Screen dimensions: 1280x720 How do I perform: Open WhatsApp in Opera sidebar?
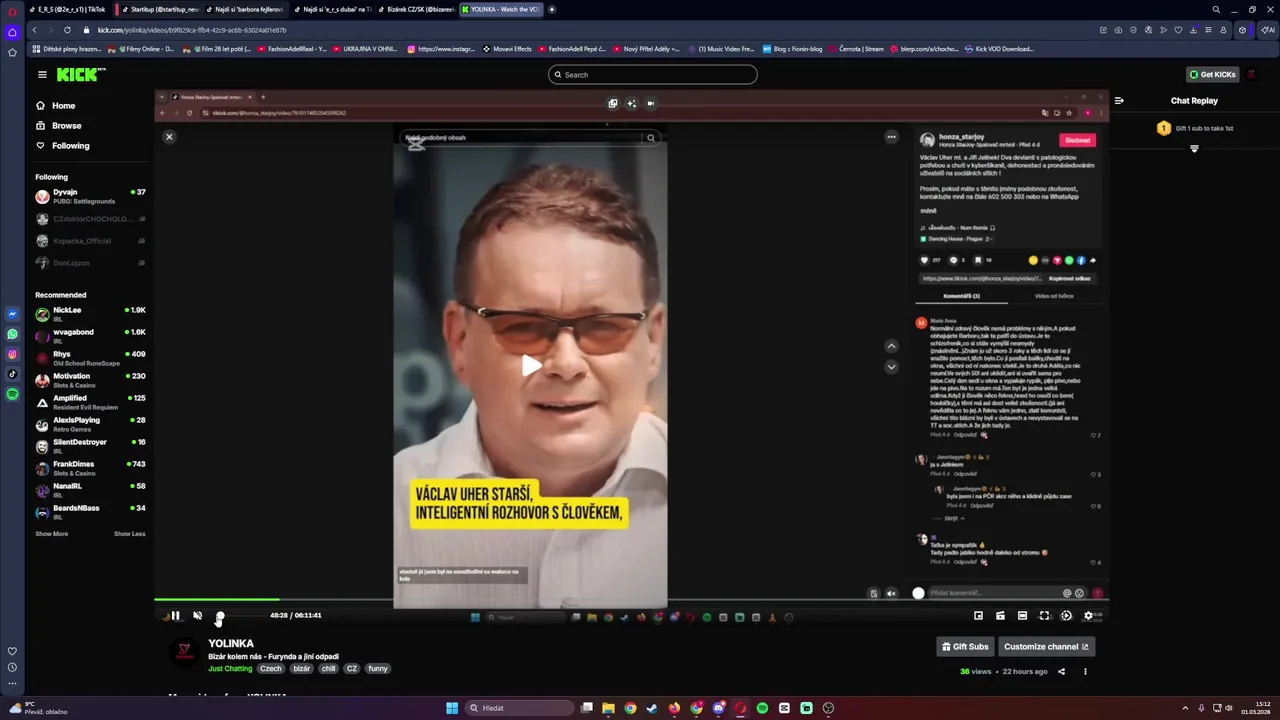click(x=12, y=334)
